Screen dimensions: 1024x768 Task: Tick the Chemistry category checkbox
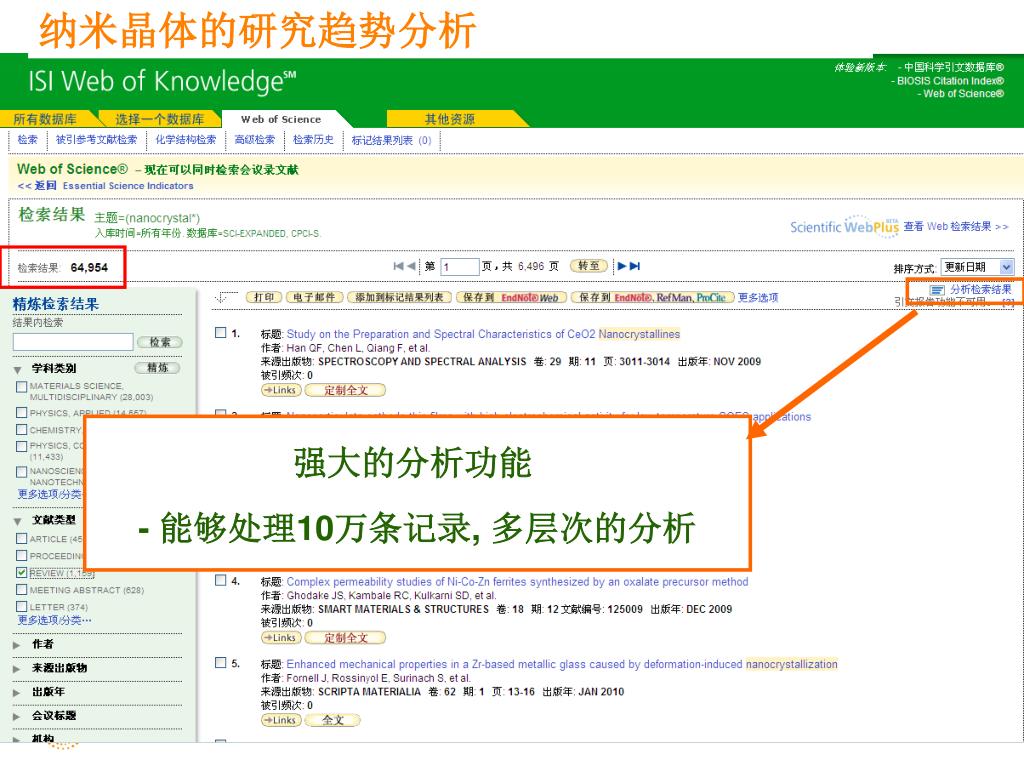22,430
